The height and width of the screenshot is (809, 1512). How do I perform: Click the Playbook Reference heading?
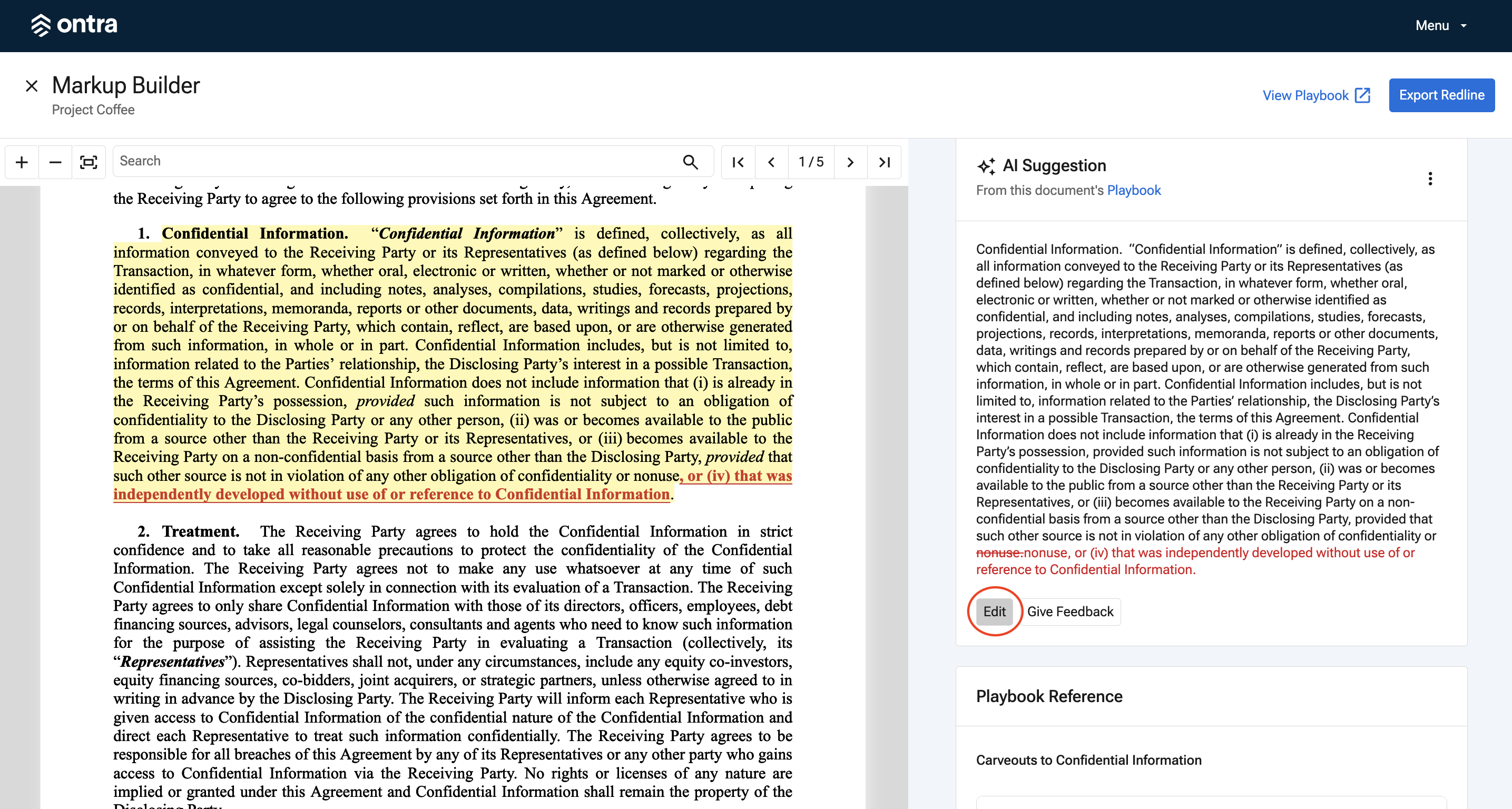[x=1049, y=696]
